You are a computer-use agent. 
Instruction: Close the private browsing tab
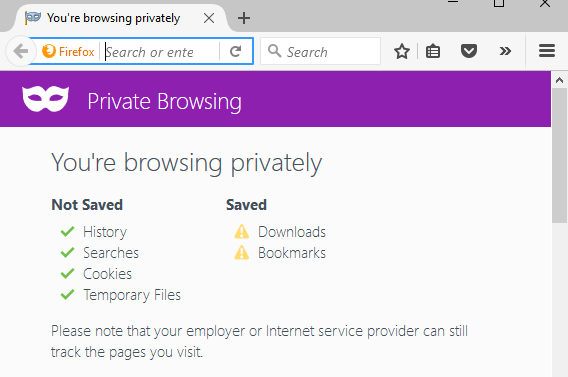point(209,18)
